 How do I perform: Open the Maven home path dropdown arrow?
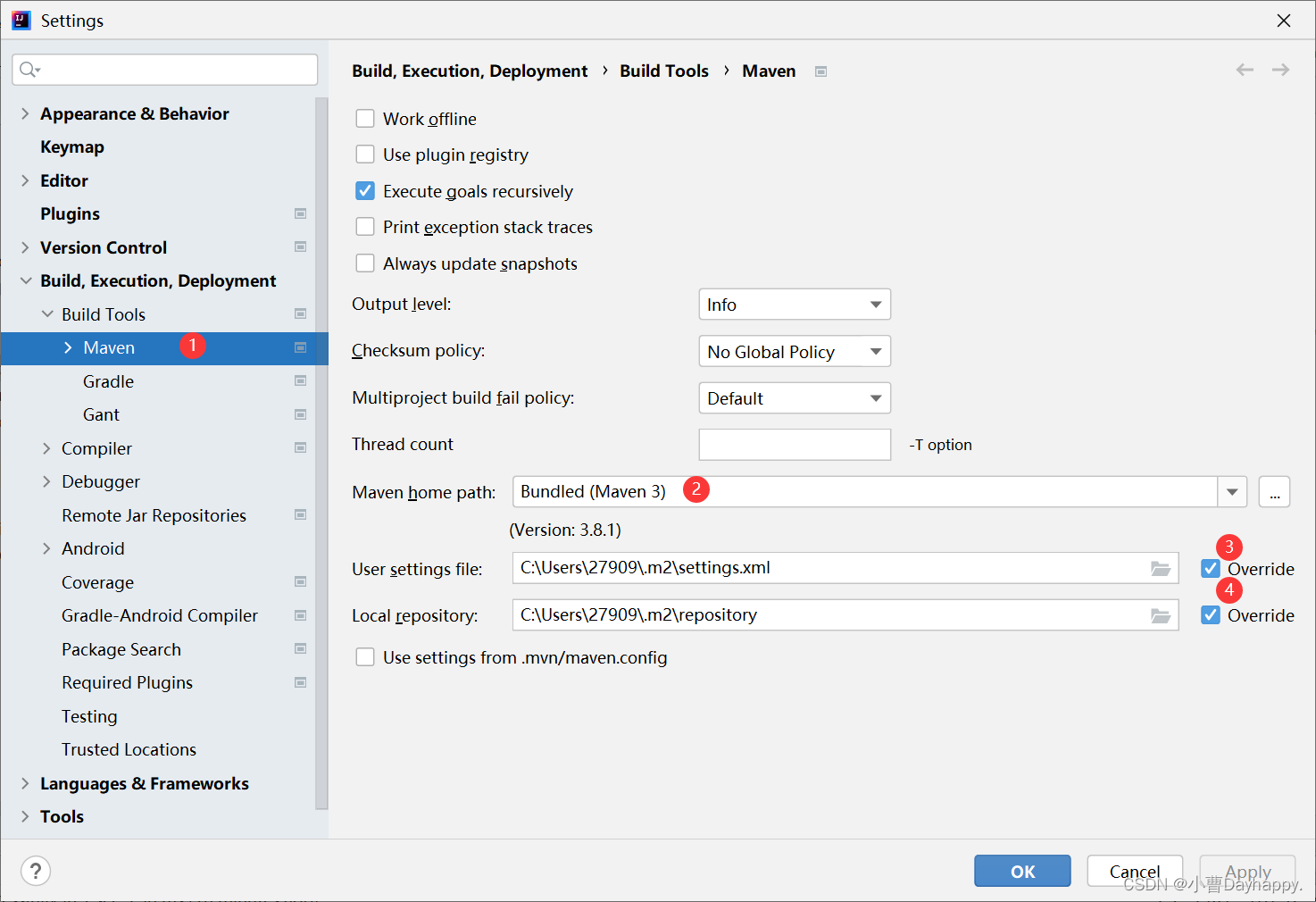tap(1232, 492)
